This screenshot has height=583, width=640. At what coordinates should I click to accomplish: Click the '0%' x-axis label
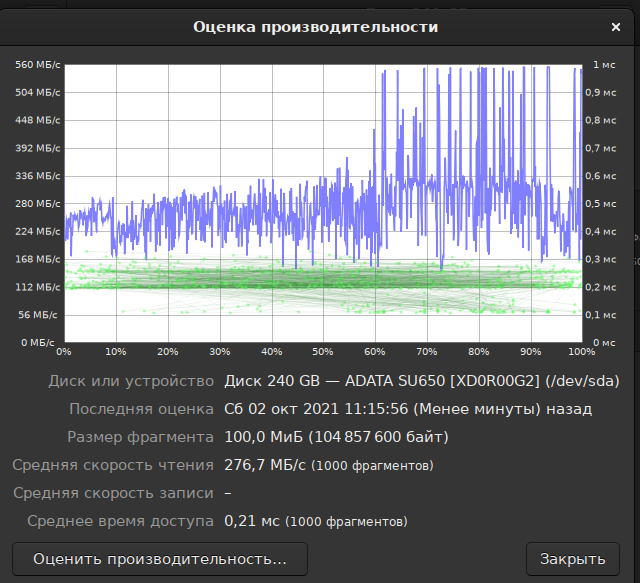[63, 352]
